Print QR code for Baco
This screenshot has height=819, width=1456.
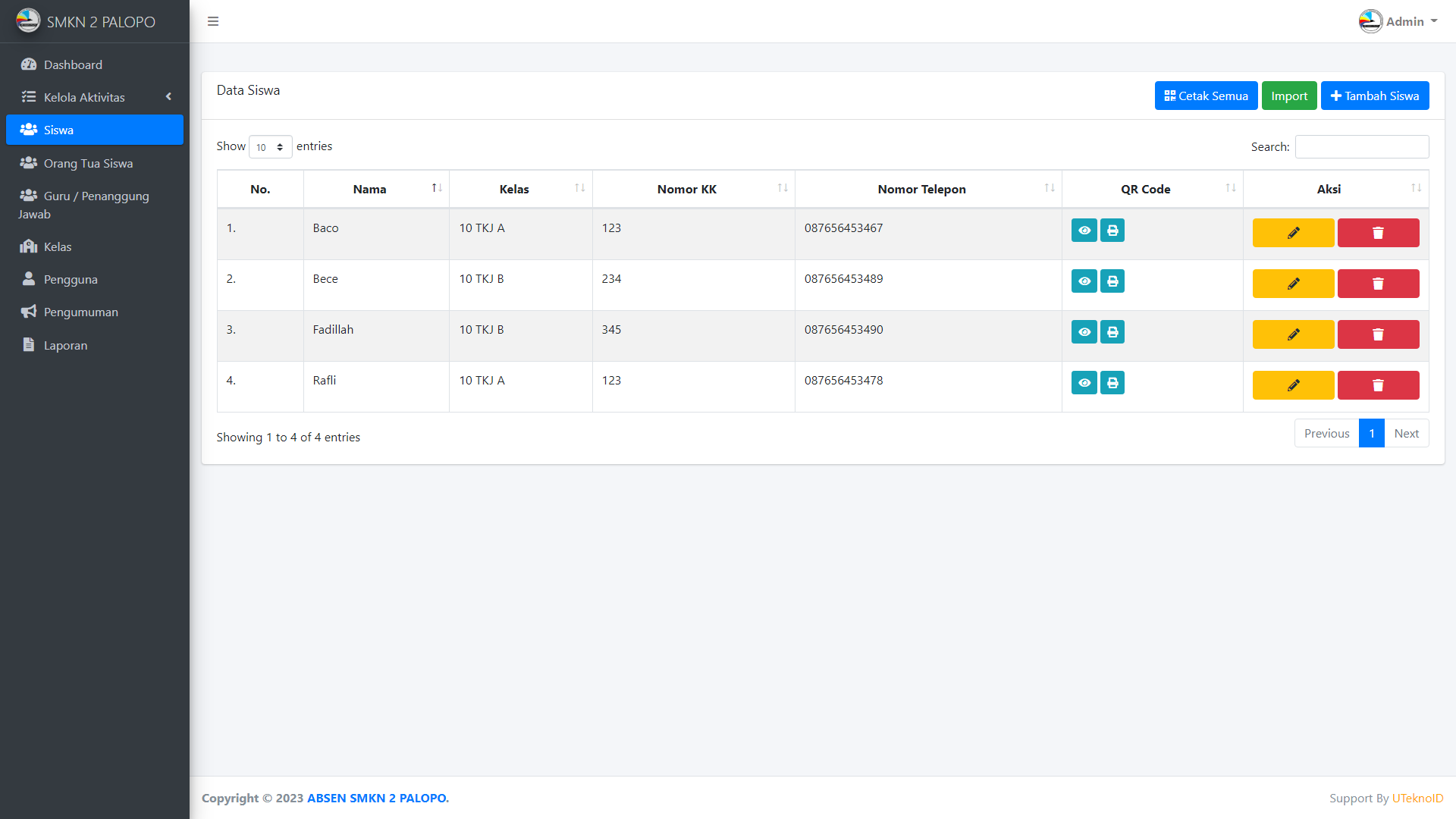point(1112,231)
